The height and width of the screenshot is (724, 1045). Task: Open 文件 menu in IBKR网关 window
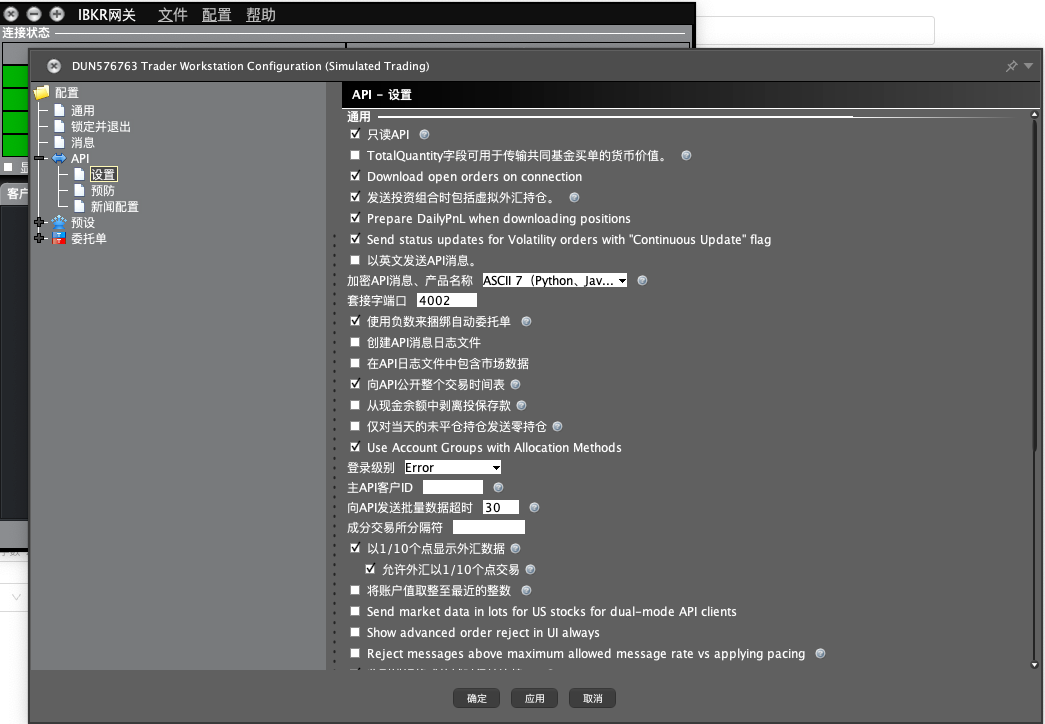[173, 15]
